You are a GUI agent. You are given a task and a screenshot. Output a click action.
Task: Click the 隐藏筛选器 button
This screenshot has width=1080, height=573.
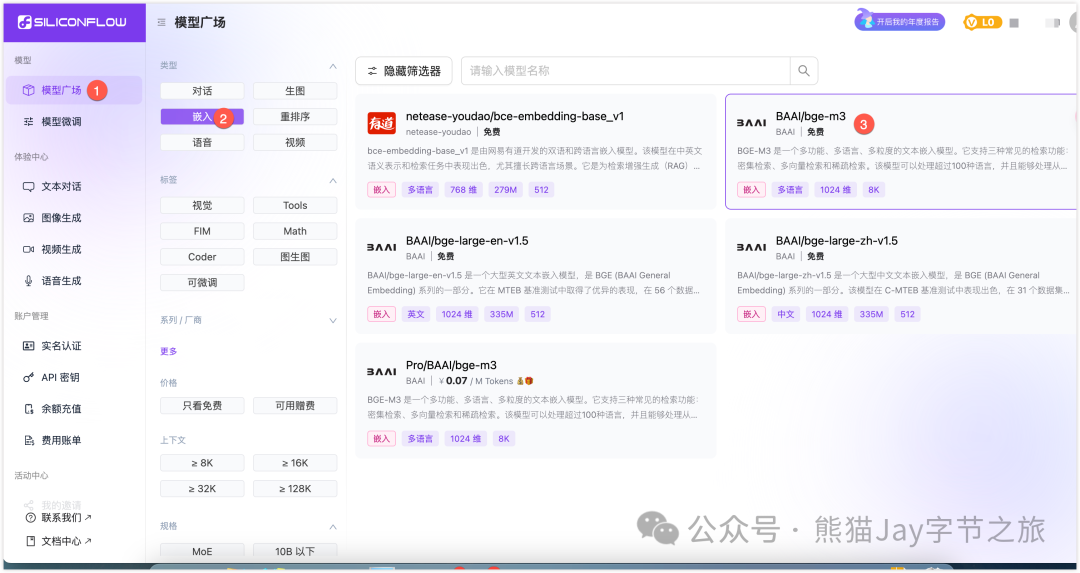(404, 71)
